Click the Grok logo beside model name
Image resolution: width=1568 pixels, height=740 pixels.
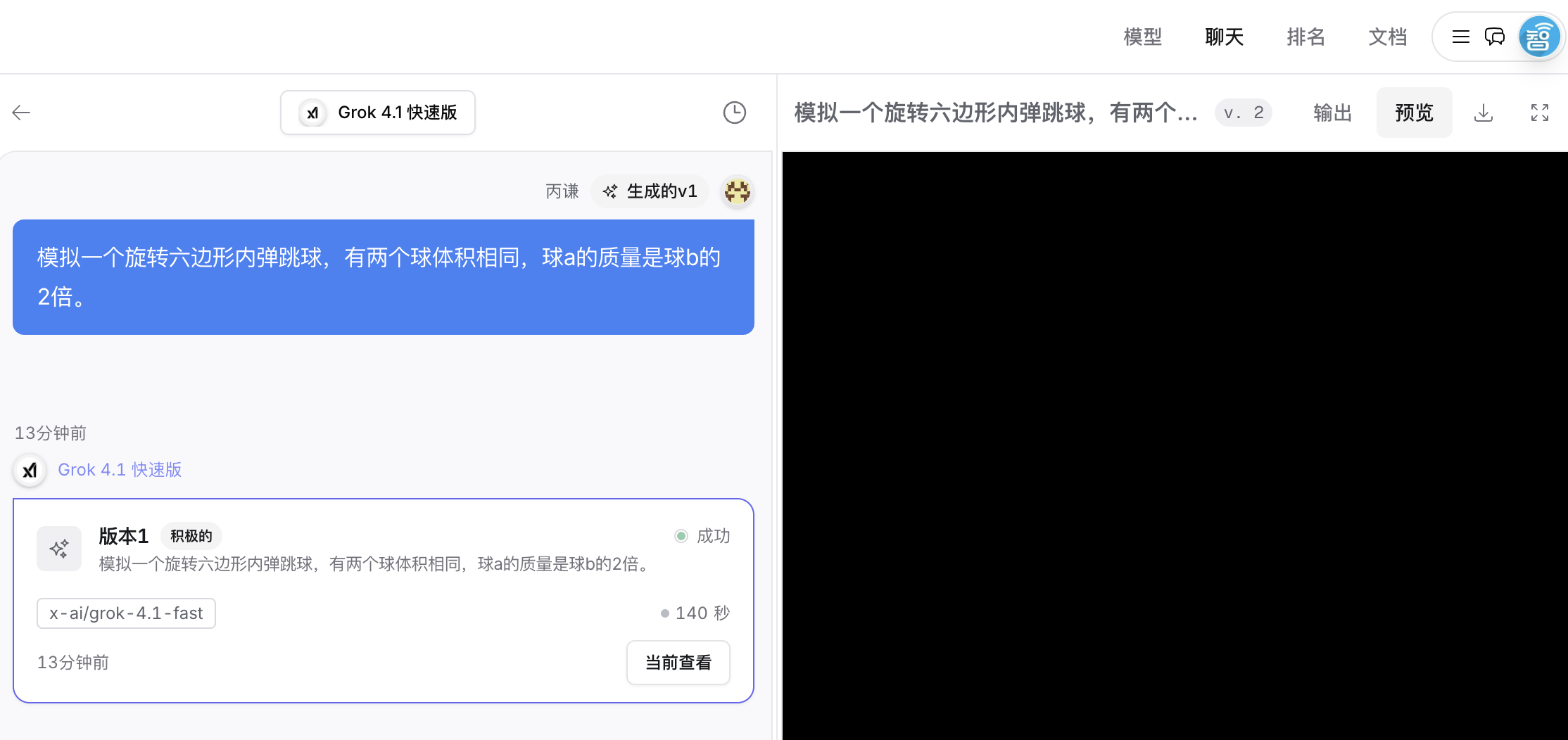coord(312,112)
